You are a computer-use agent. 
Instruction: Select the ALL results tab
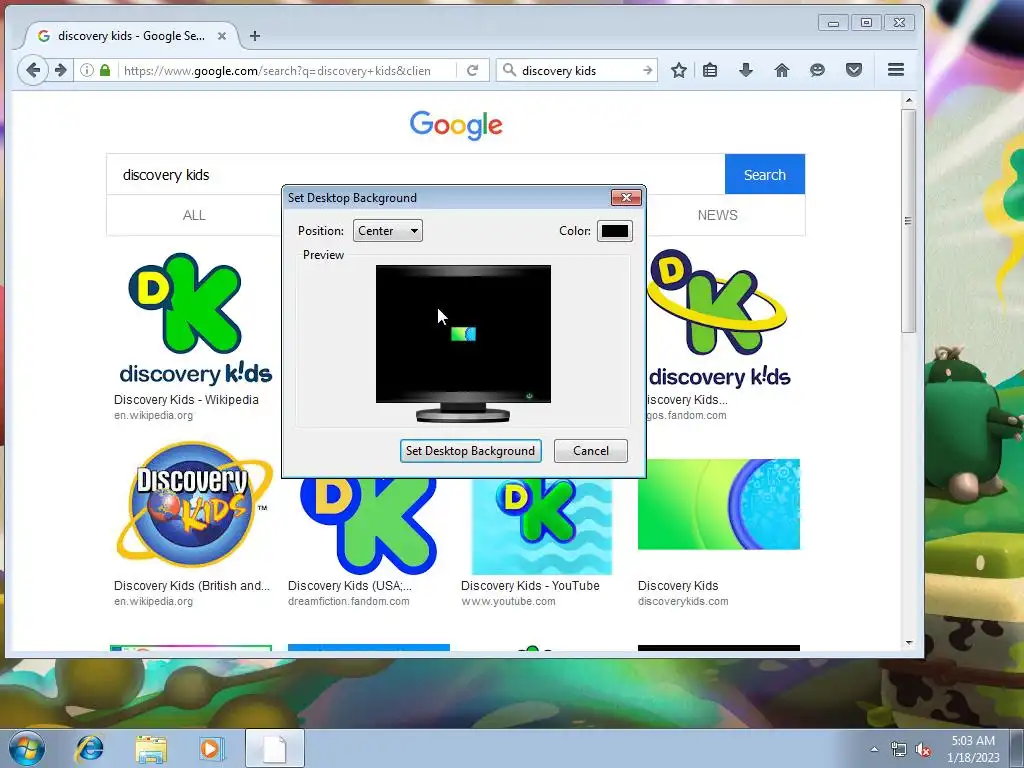[x=194, y=215]
